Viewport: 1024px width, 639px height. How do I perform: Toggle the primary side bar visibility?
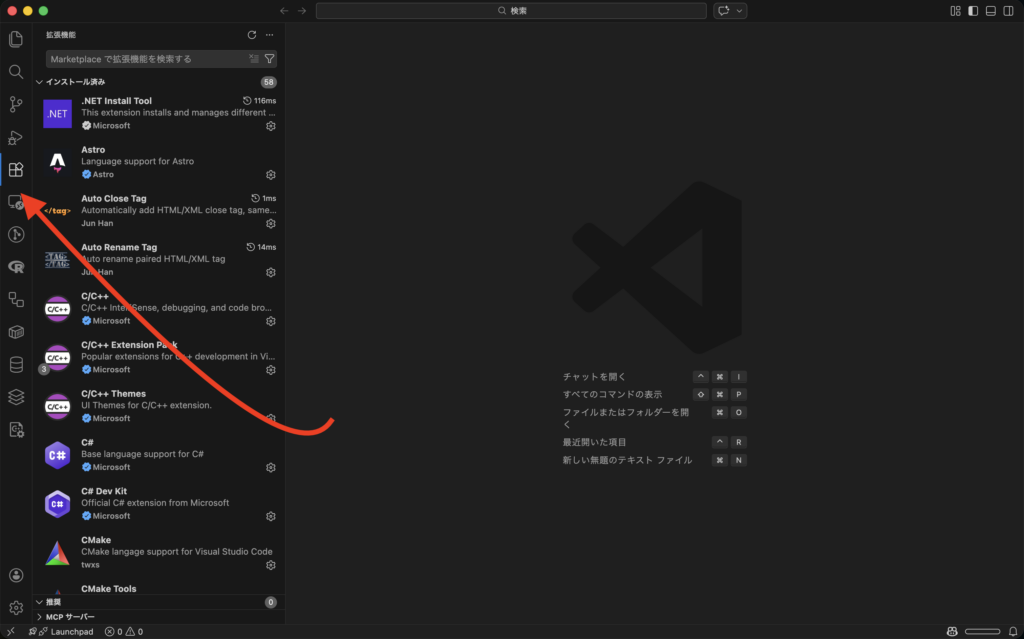pos(973,11)
